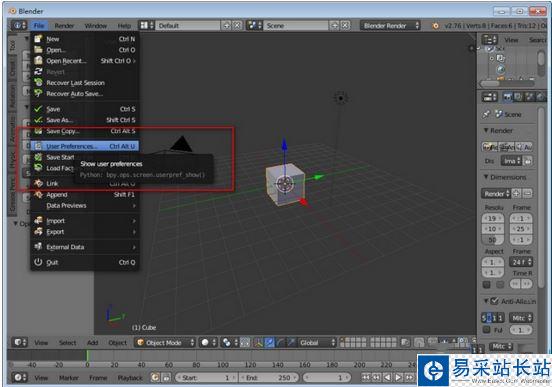Screen dimensions: 552x387
Task: Select the Scene properties tab icon
Action: click(x=529, y=97)
